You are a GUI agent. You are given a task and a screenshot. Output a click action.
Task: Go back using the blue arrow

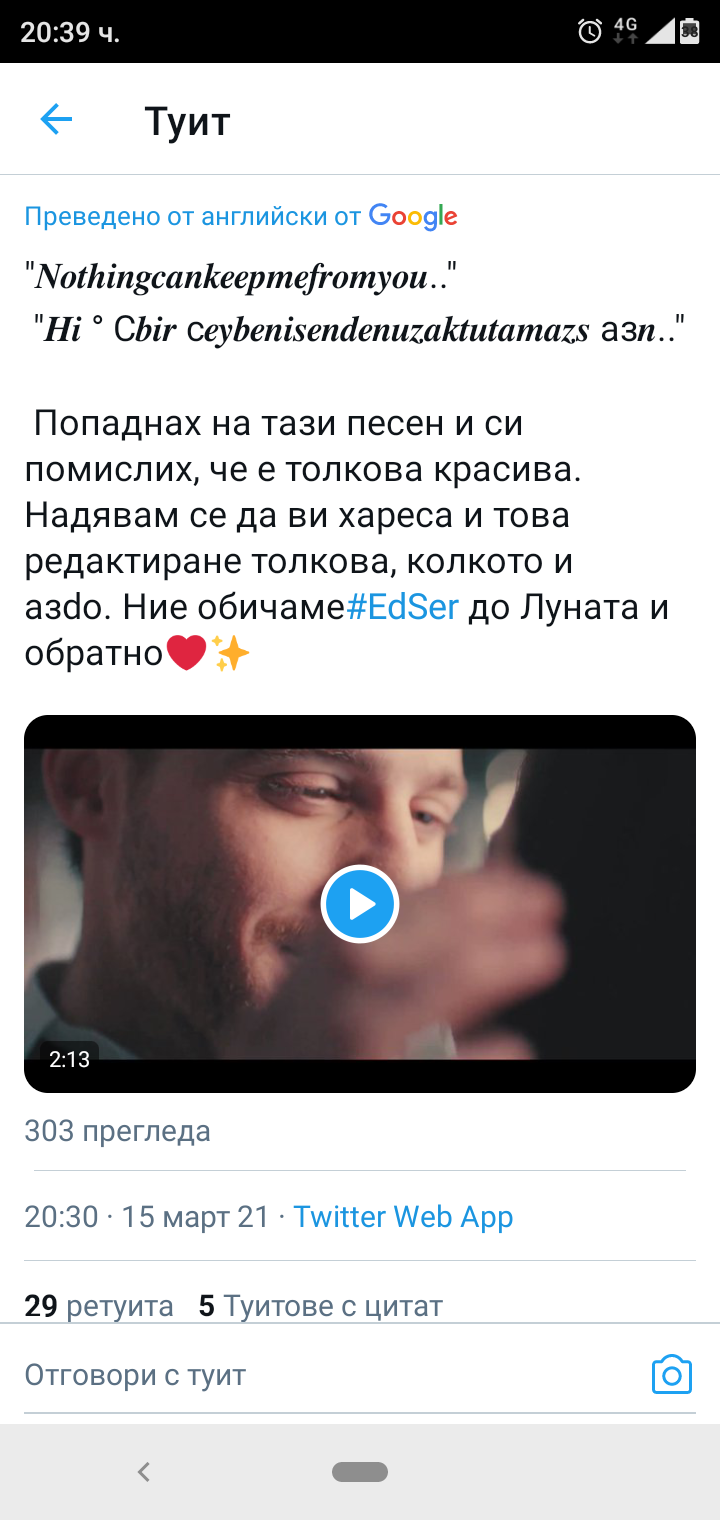tap(56, 121)
